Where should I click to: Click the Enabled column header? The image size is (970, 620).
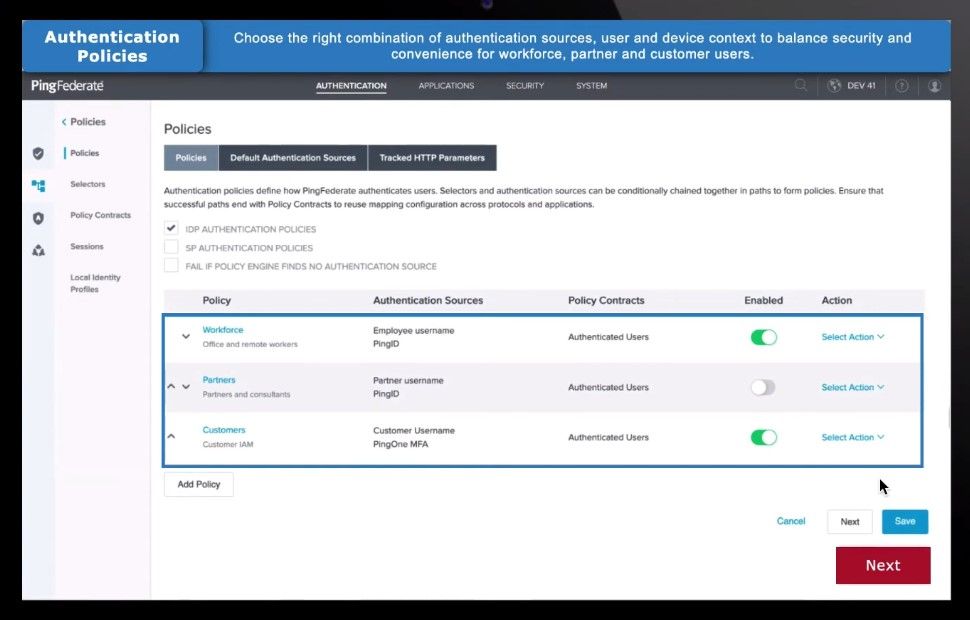pyautogui.click(x=763, y=301)
